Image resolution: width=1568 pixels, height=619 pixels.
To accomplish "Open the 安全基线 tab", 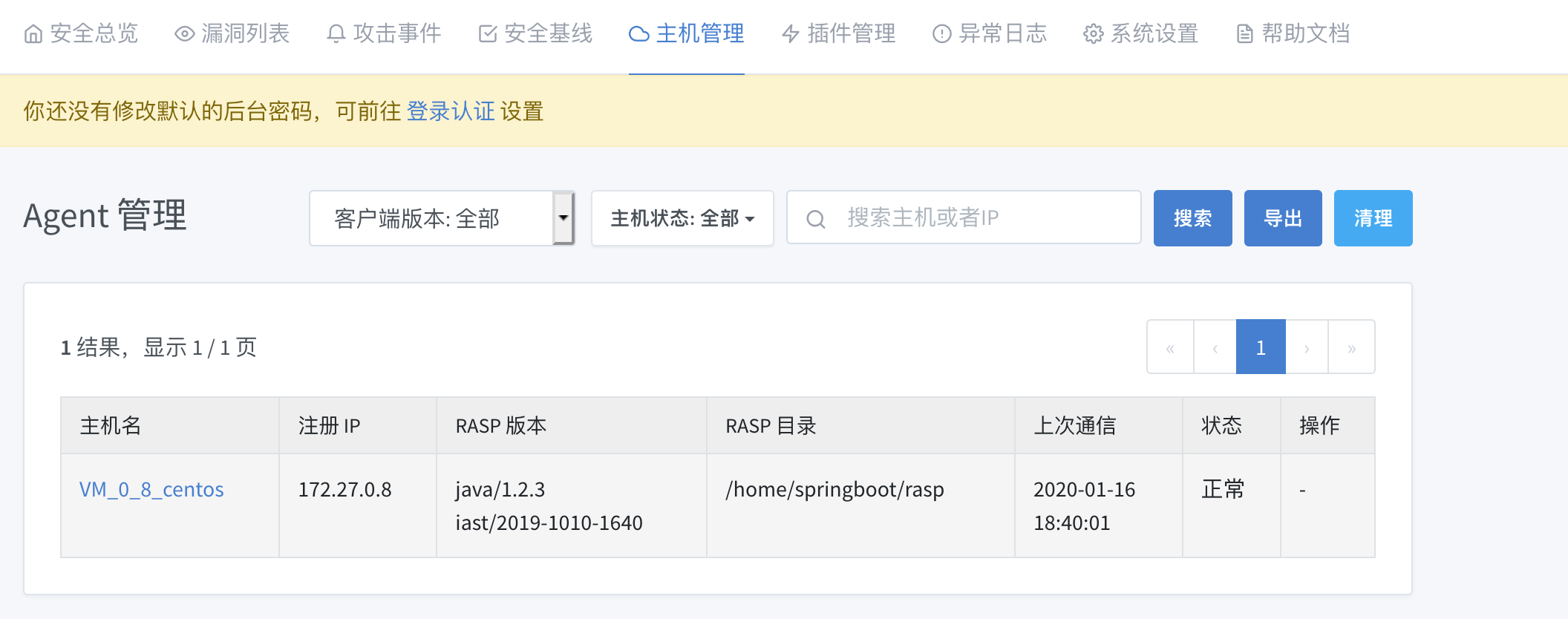I will pos(535,33).
